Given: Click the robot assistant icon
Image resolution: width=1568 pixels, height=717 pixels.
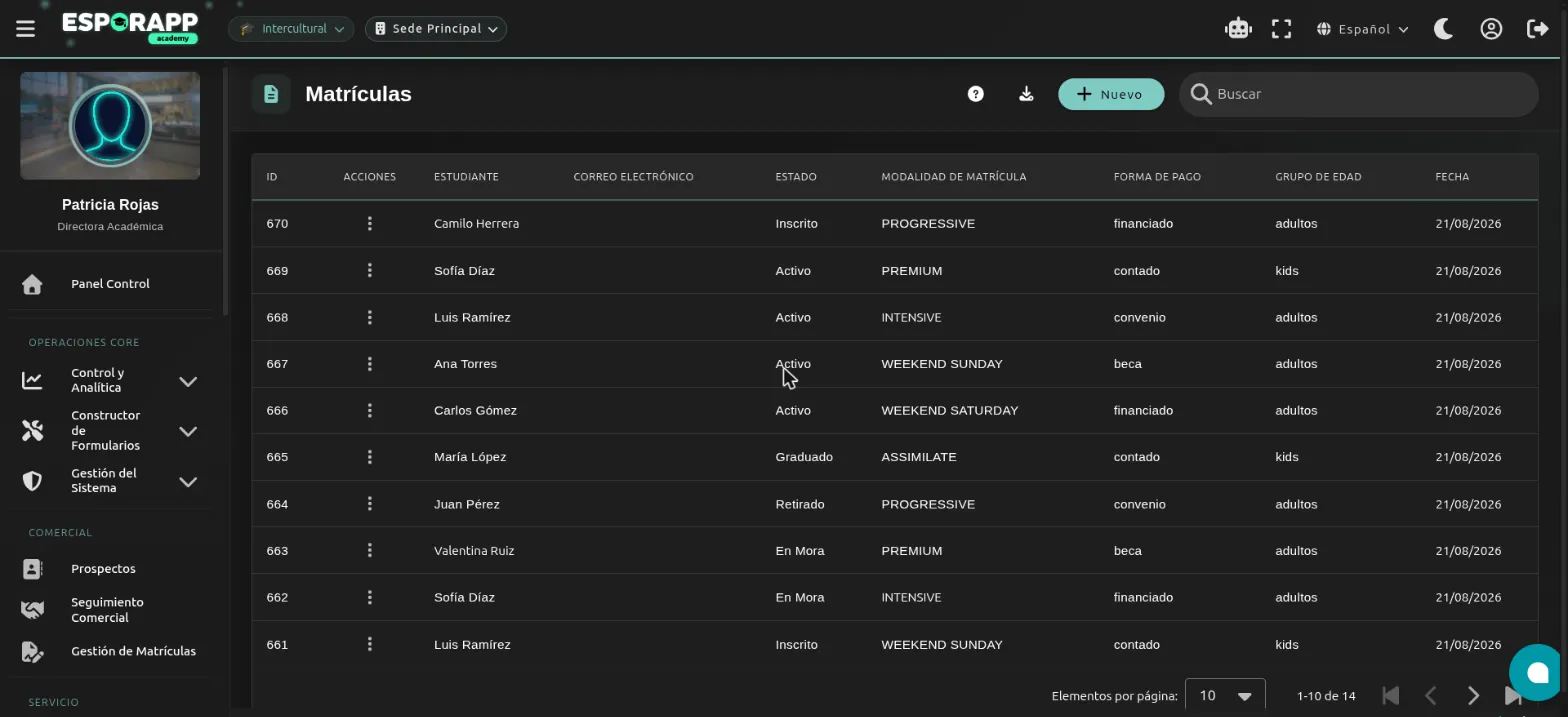Looking at the screenshot, I should coord(1238,29).
